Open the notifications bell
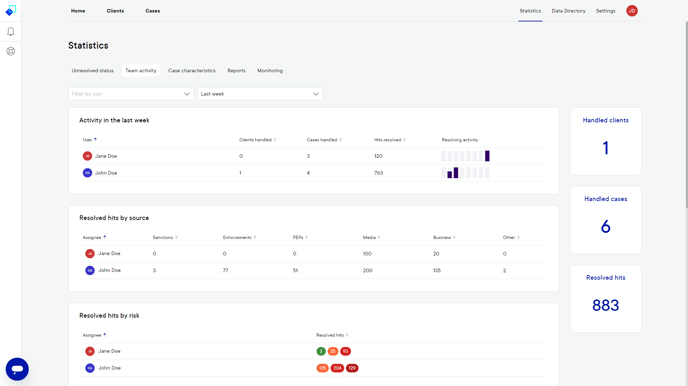688x386 pixels. [11, 32]
